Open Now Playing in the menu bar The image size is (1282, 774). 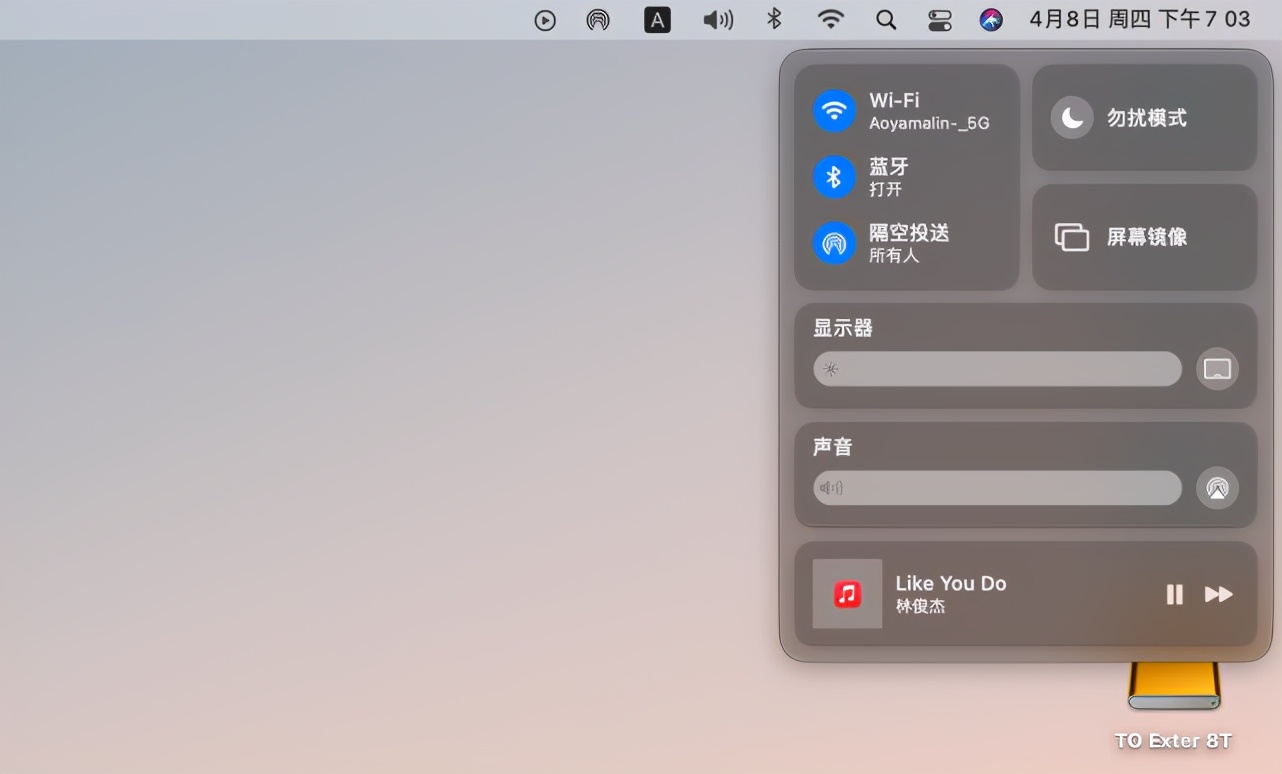pos(545,20)
